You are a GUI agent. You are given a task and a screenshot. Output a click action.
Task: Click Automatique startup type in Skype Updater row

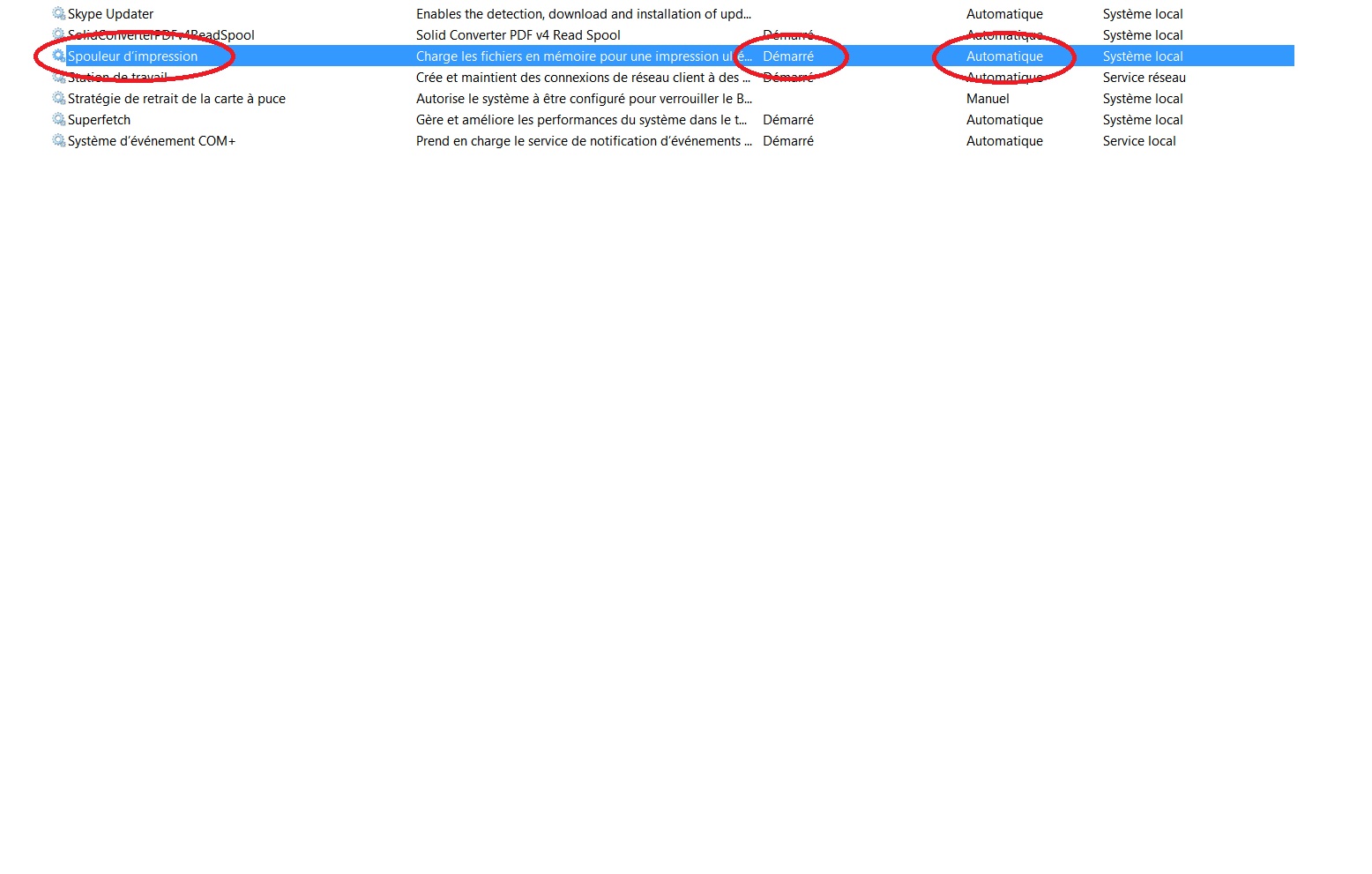pos(1004,14)
